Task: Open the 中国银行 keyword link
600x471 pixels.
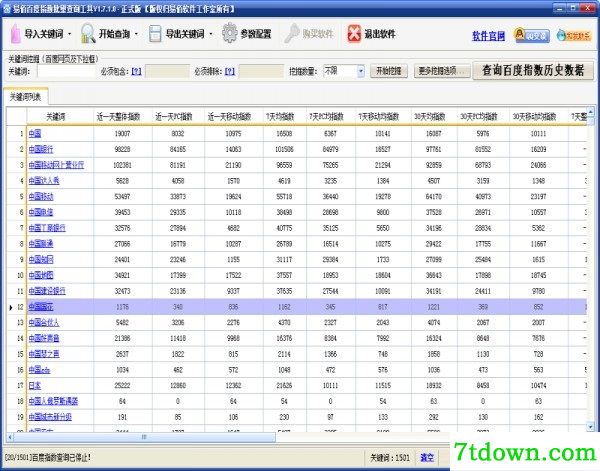Action: pos(41,149)
